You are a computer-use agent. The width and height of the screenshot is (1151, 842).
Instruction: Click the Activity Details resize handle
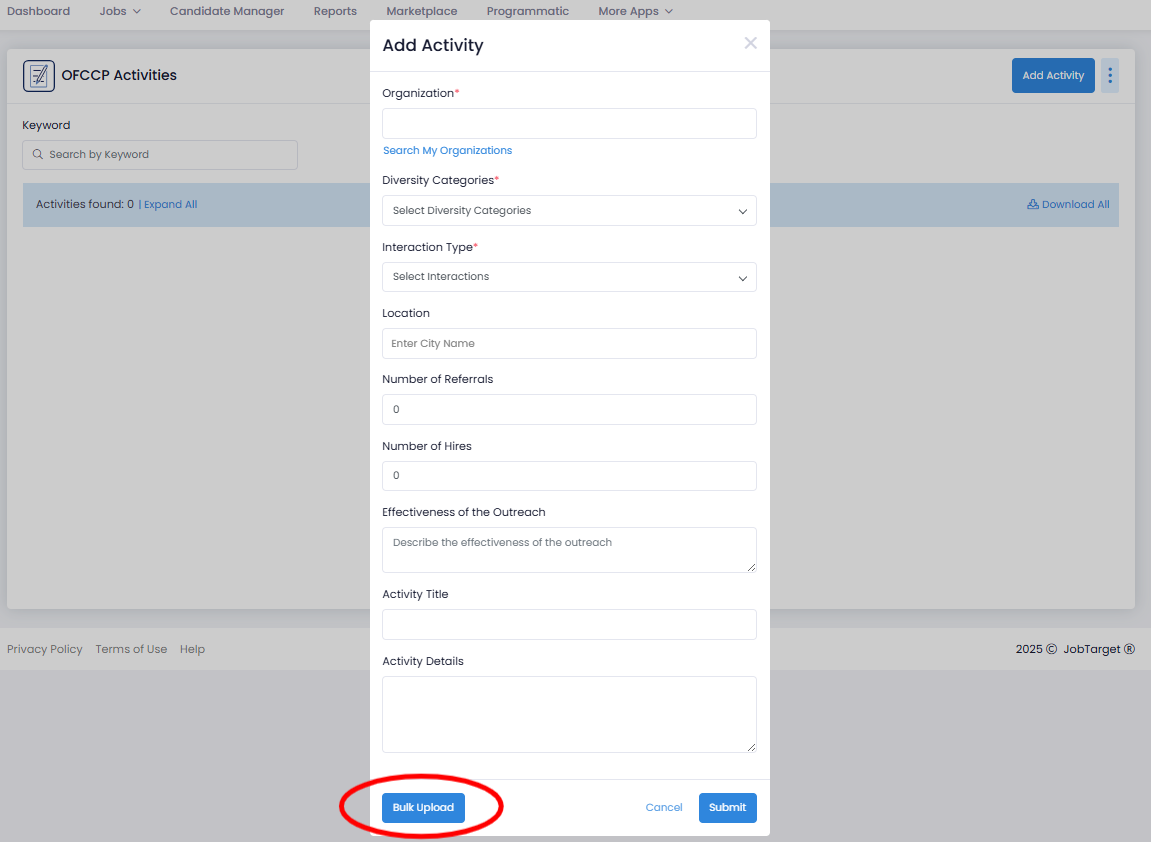[751, 747]
